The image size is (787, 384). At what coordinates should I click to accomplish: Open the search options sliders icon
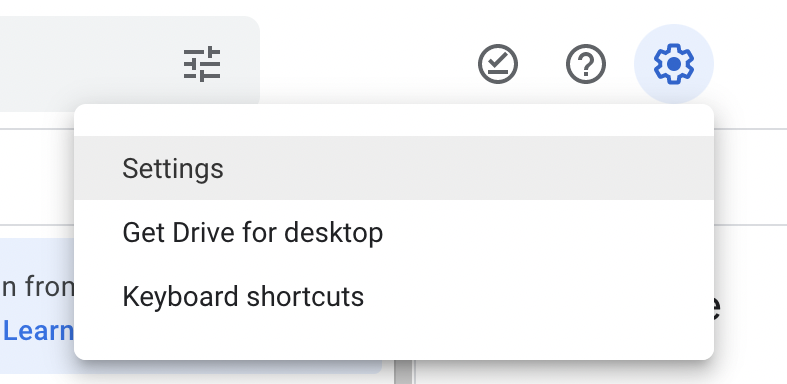click(x=202, y=64)
